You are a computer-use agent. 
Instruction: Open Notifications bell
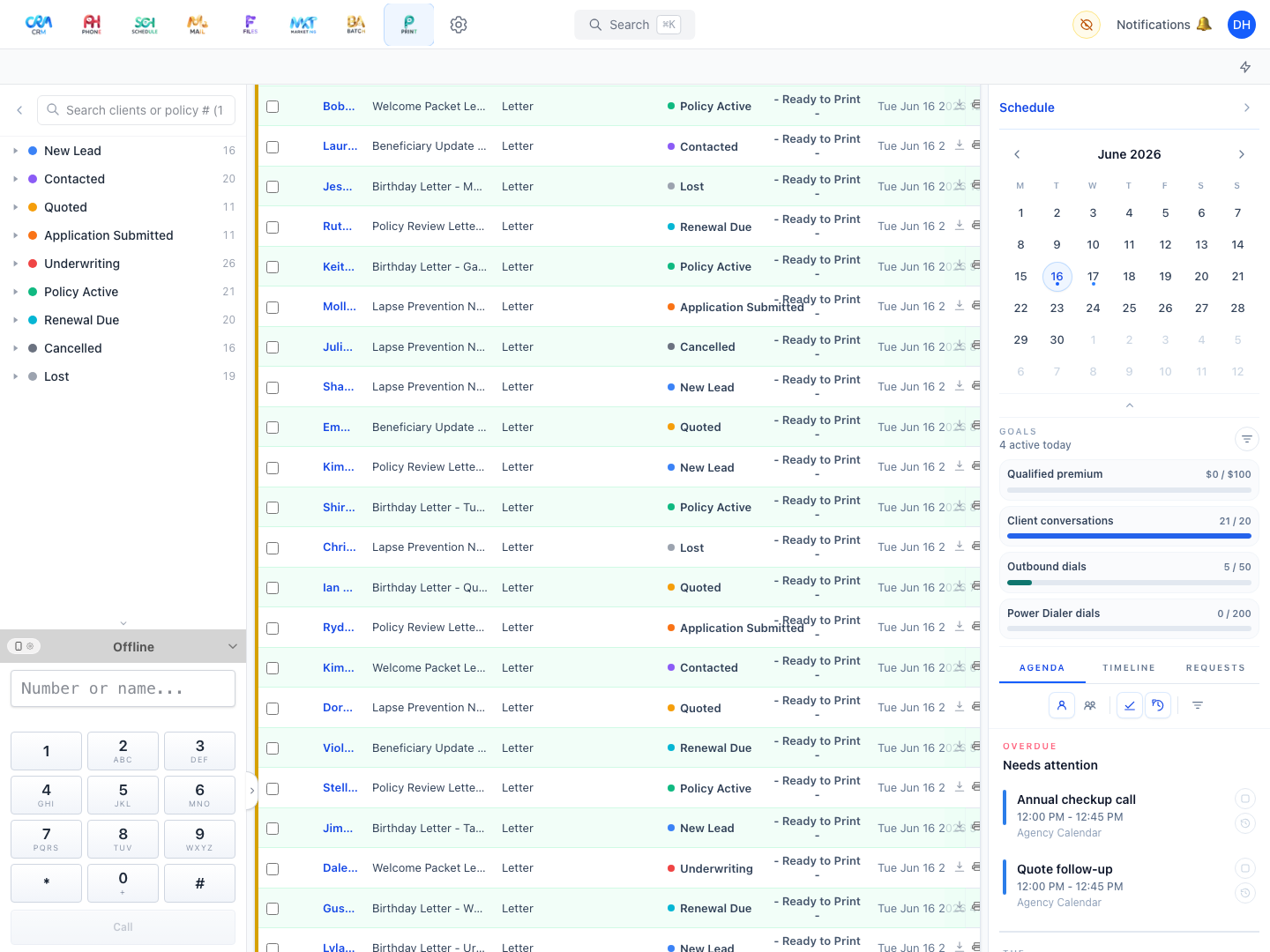[1164, 25]
